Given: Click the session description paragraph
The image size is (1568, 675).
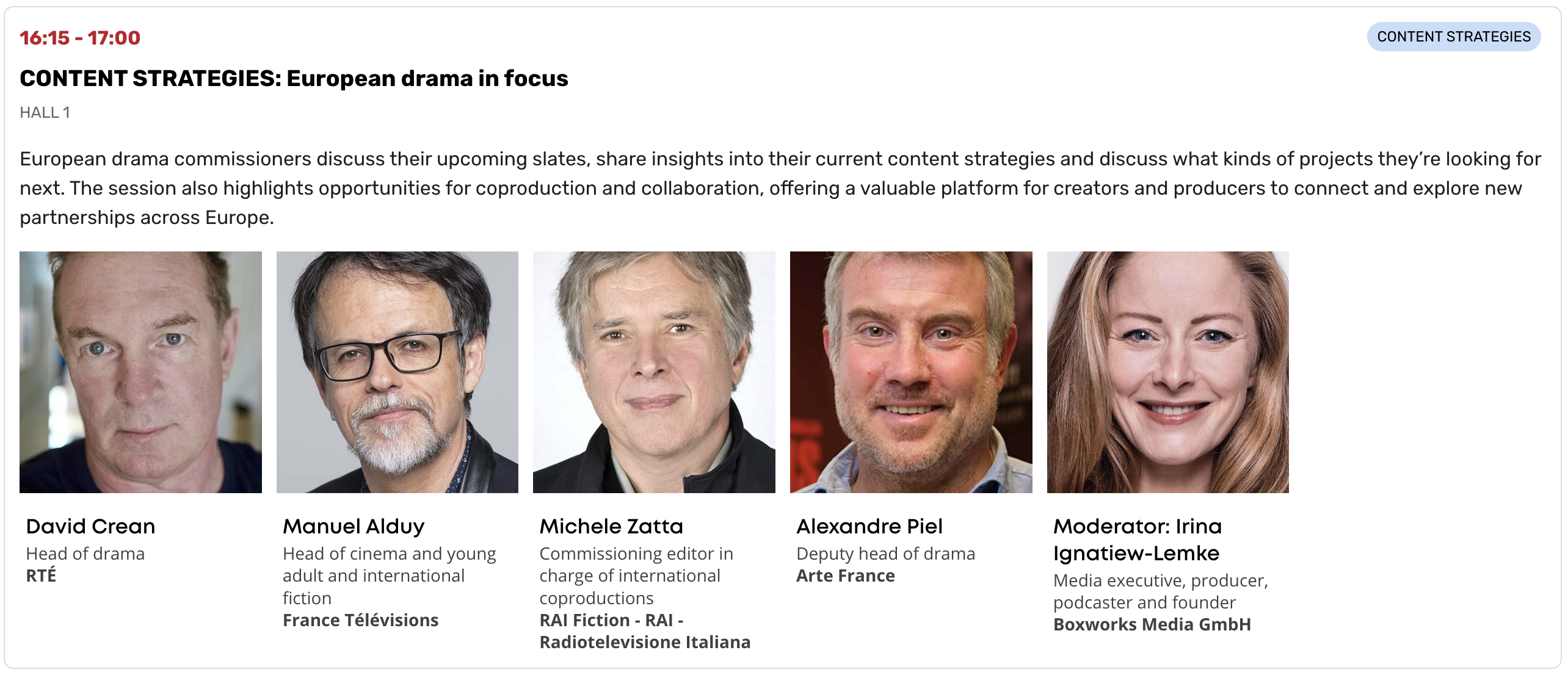Looking at the screenshot, I should click(x=780, y=188).
